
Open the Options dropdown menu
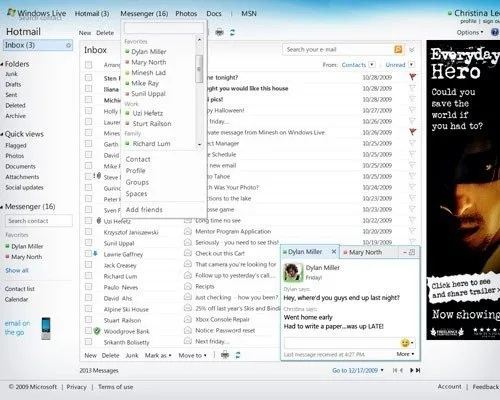[x=470, y=32]
